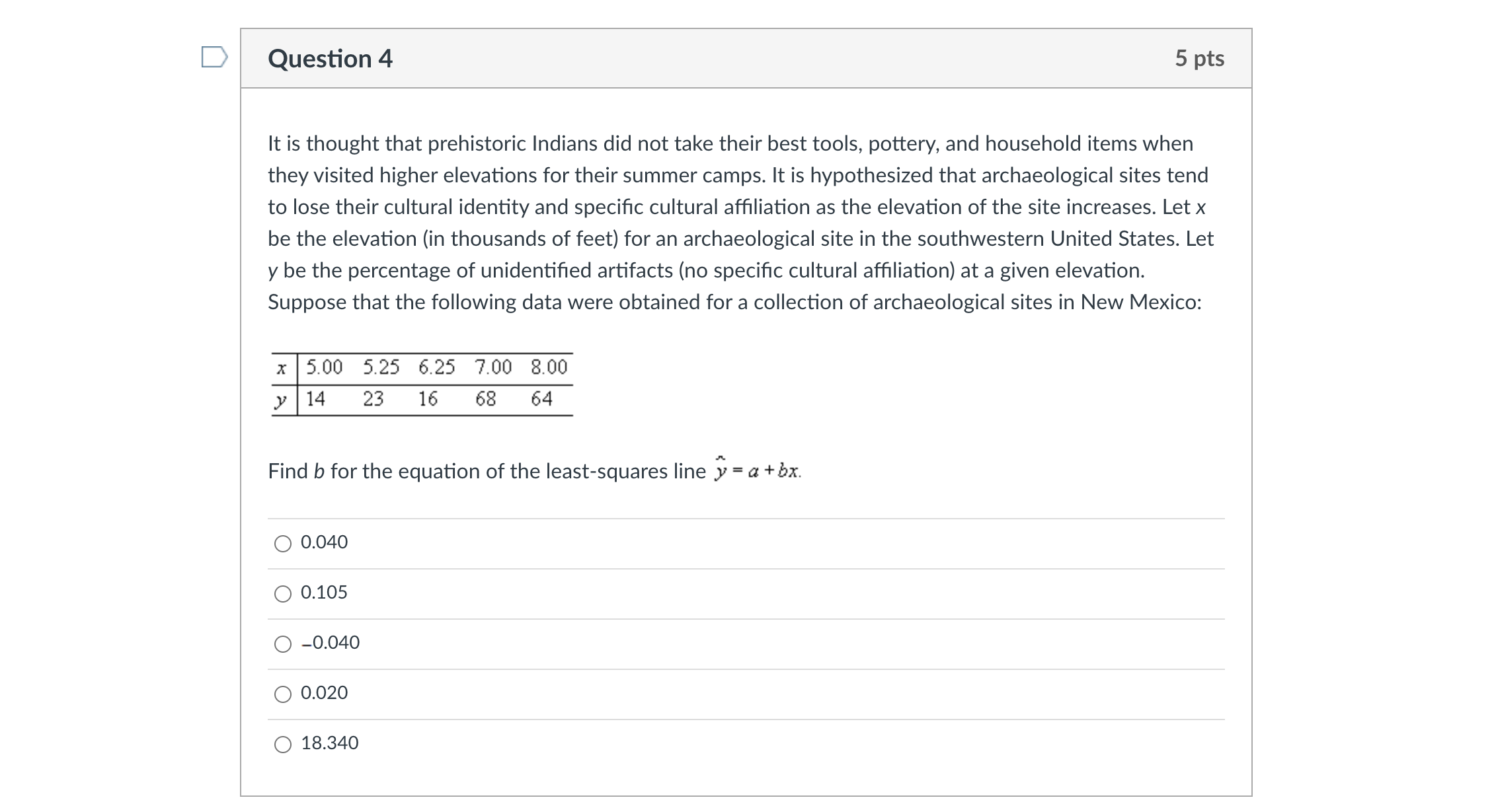
Task: Click the label text next to 0.105
Action: click(323, 593)
